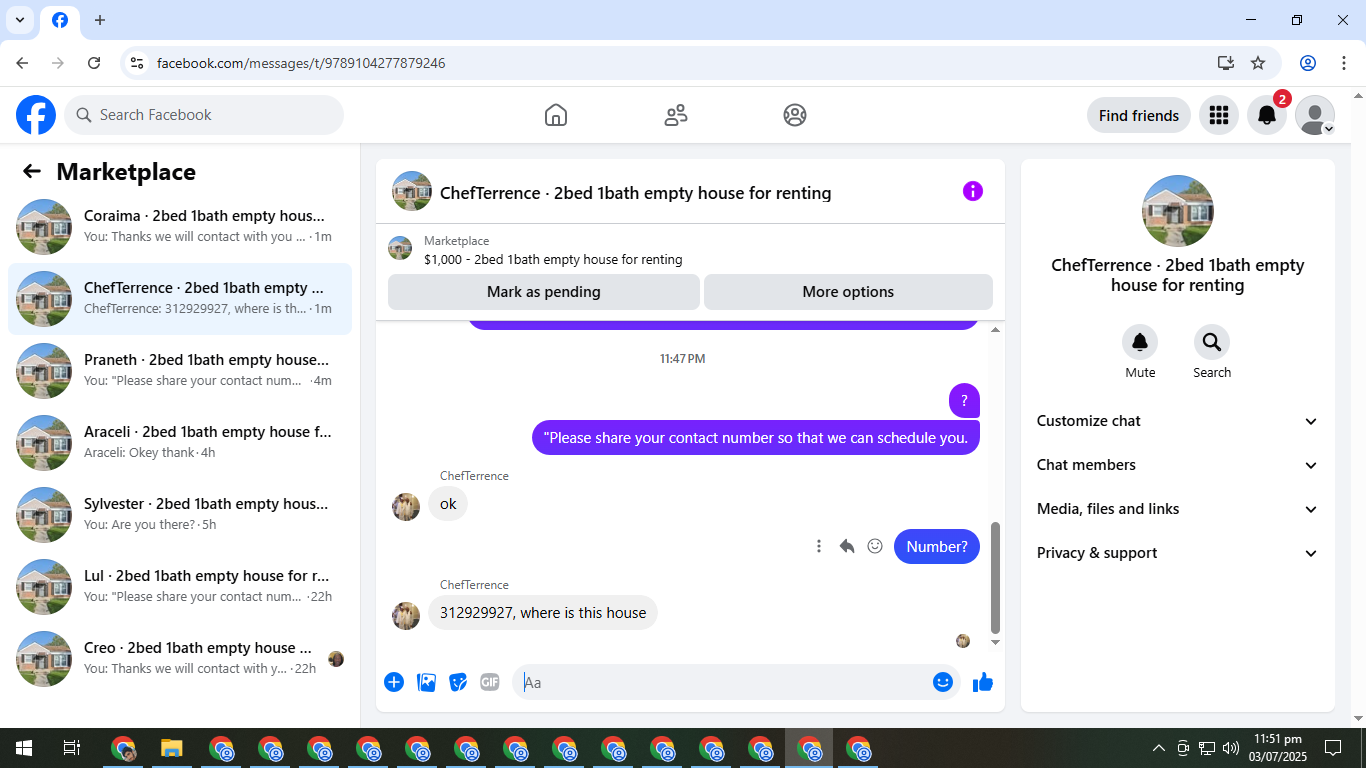Click More options button
Image resolution: width=1366 pixels, height=768 pixels.
848,292
